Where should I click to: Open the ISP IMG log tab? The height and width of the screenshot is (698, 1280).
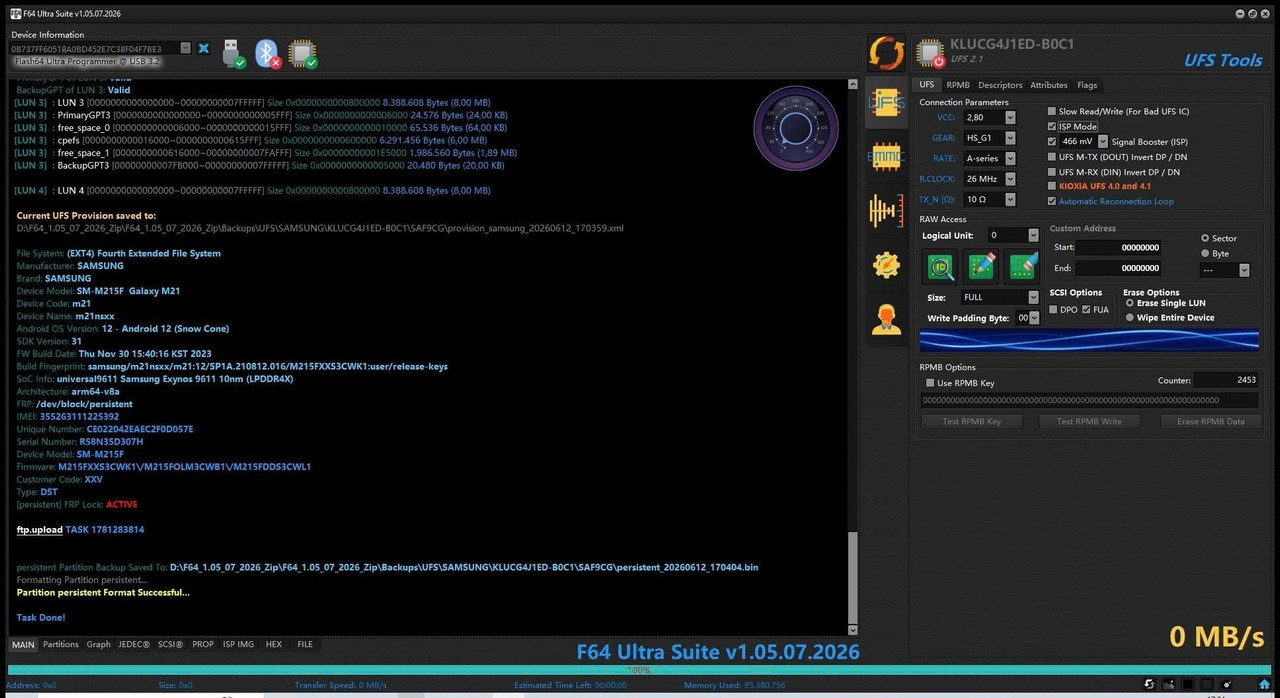[x=238, y=644]
